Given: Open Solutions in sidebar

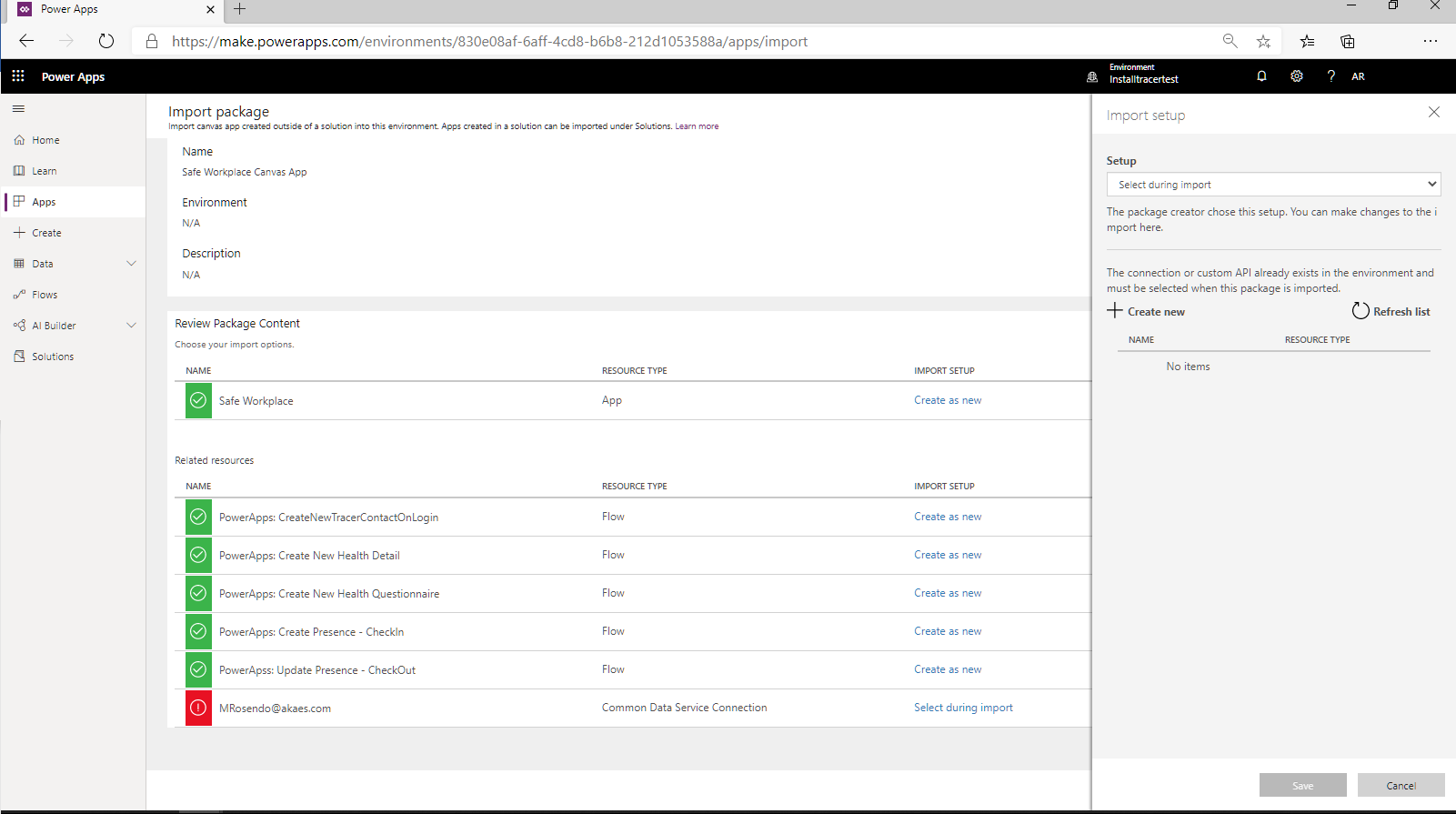Looking at the screenshot, I should pyautogui.click(x=73, y=357).
